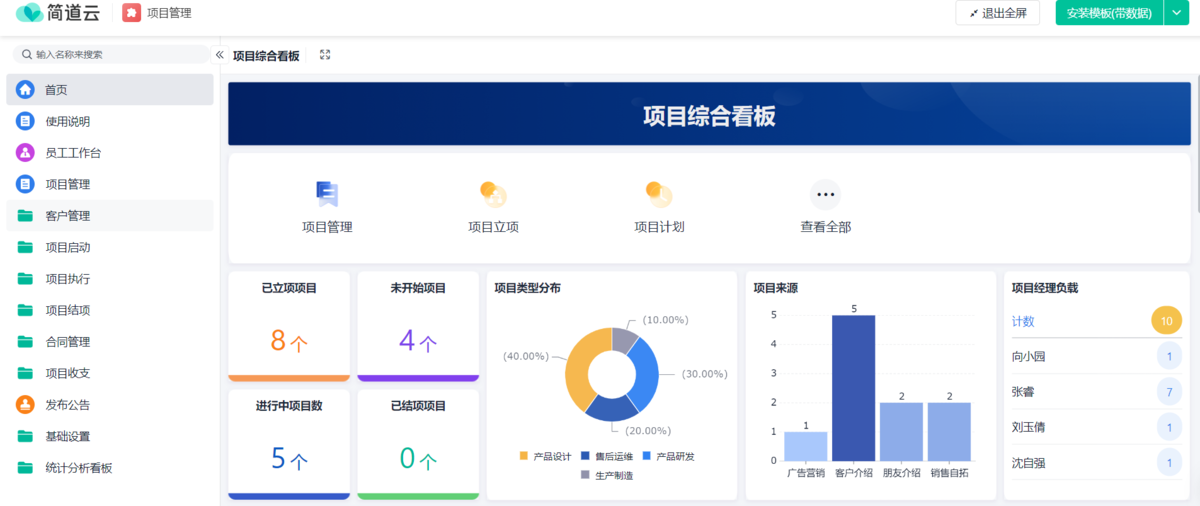Click the 项目结项 folder icon
Screen dimensions: 1200x506
point(26,310)
